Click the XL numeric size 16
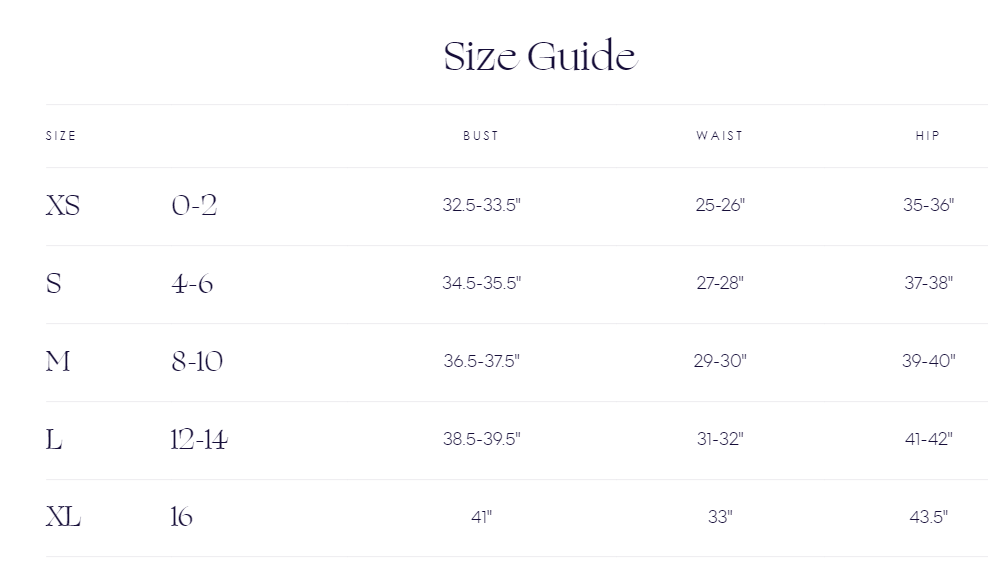988x578 pixels. click(182, 517)
